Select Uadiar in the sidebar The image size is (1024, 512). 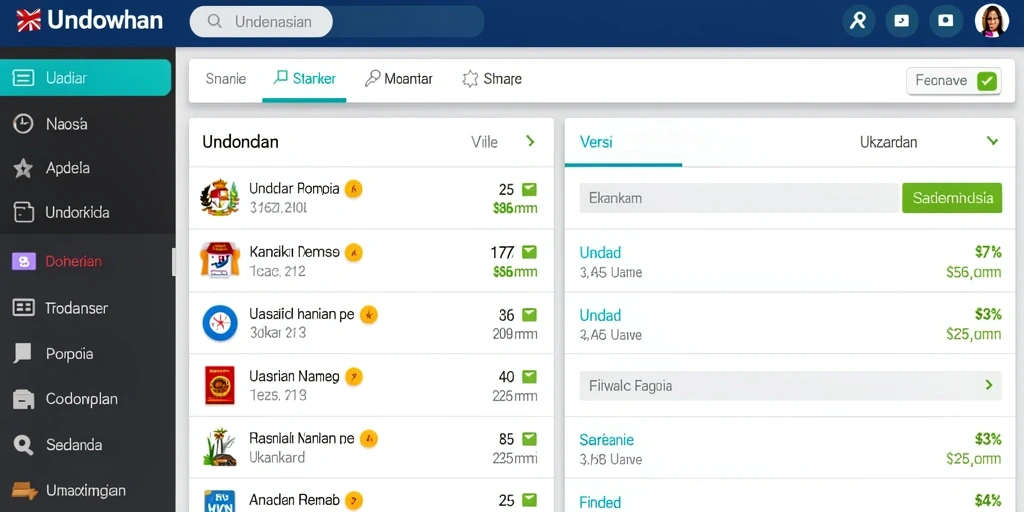(86, 78)
